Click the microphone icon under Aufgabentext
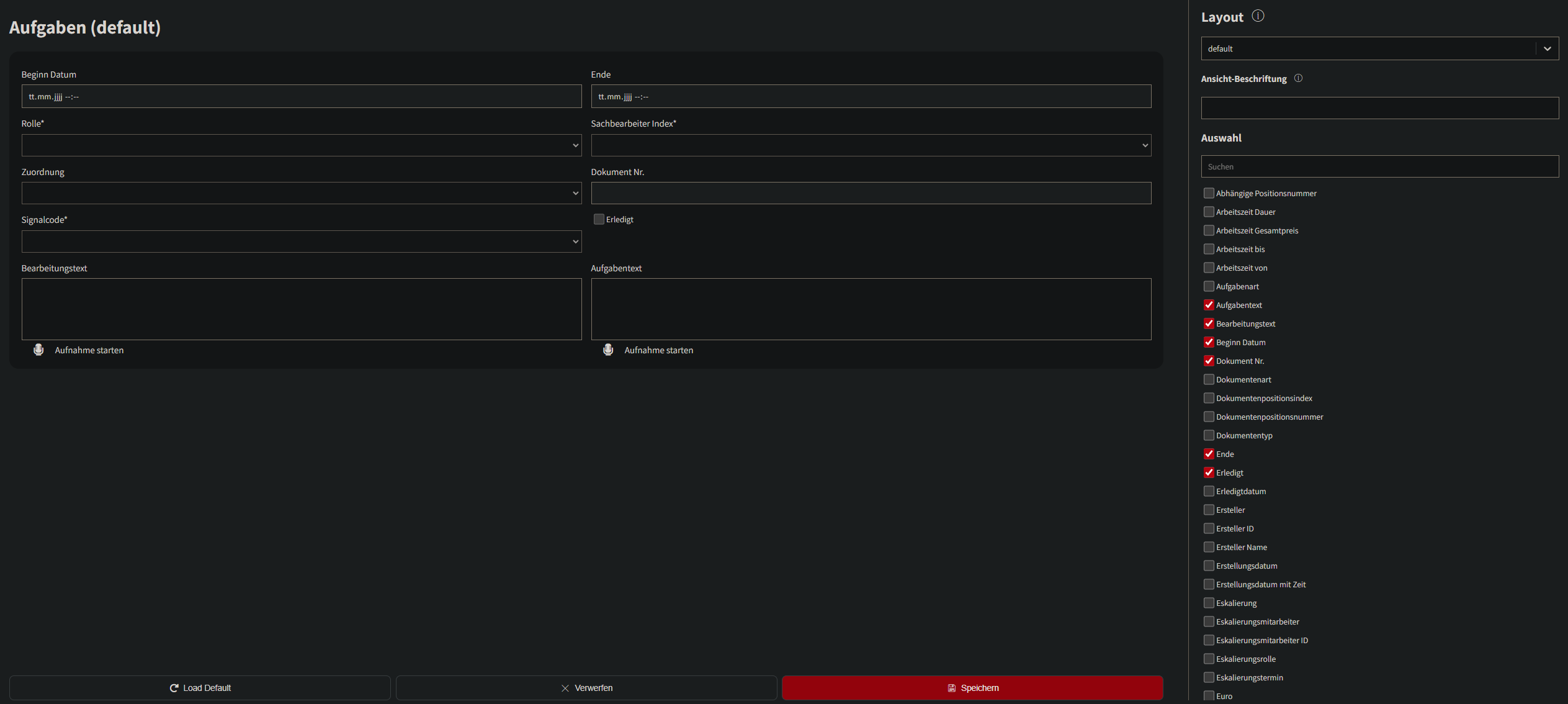The width and height of the screenshot is (1568, 704). click(x=608, y=350)
